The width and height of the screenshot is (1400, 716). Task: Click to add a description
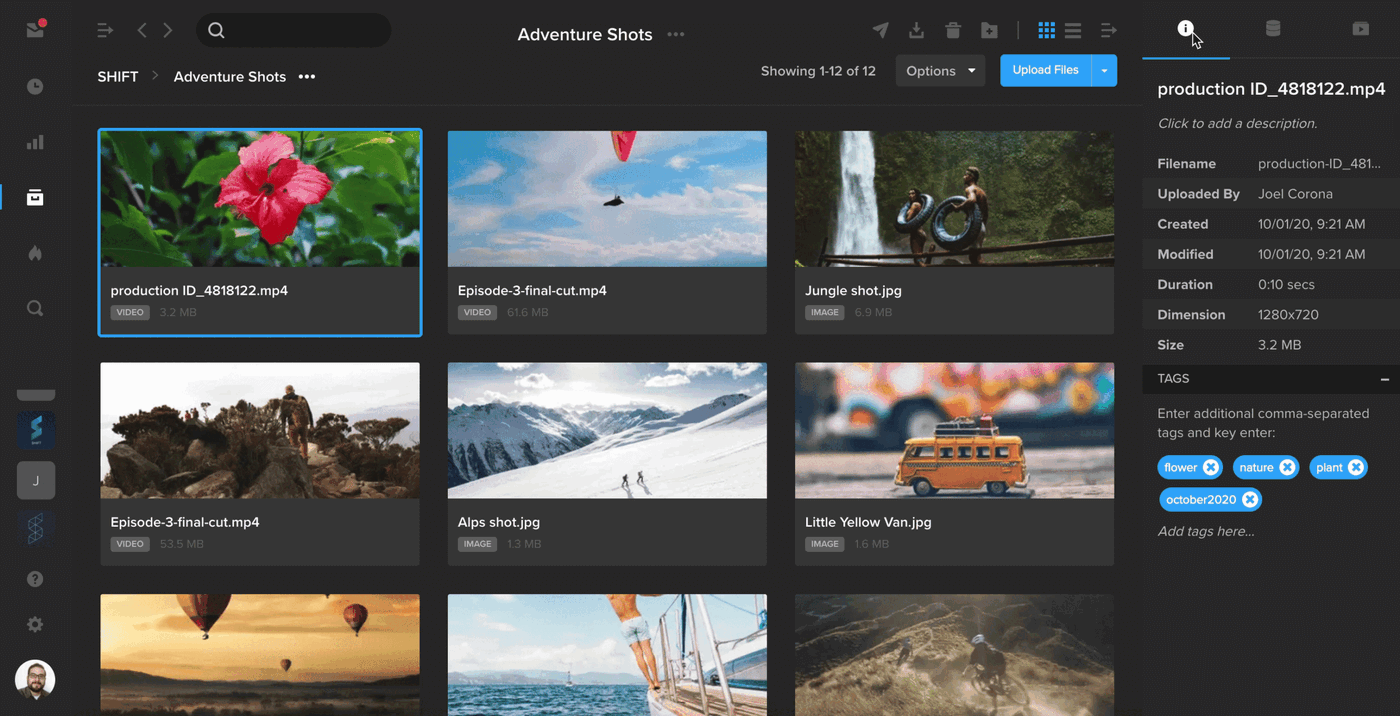pos(1237,123)
